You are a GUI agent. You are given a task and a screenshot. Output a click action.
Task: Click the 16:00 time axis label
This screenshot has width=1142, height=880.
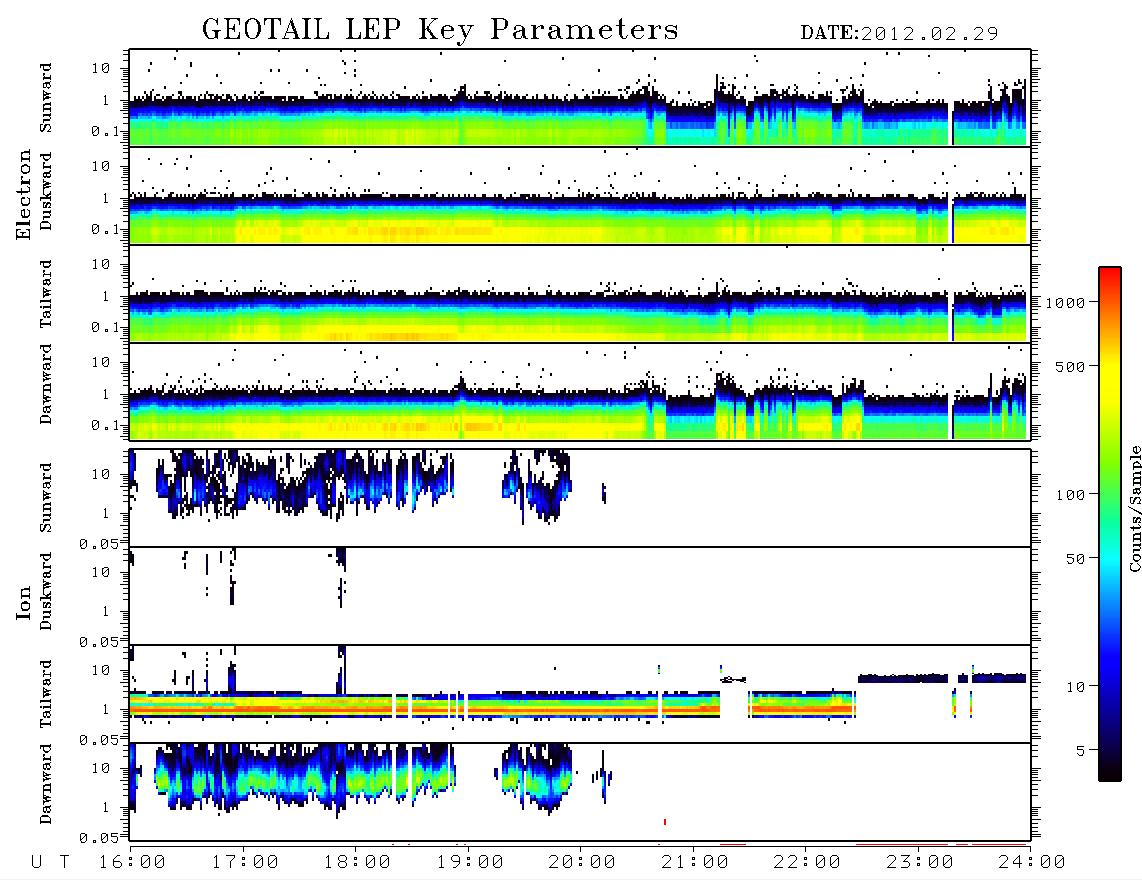(x=132, y=863)
